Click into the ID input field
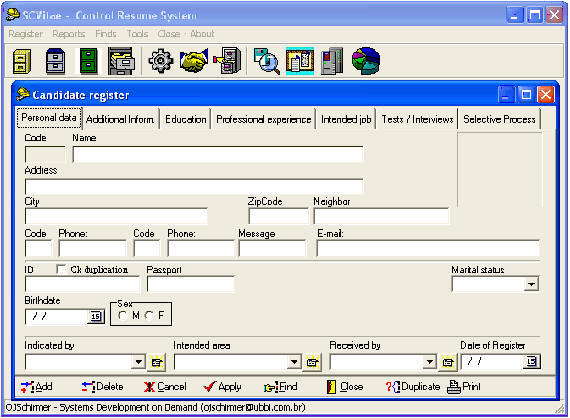This screenshot has width=570, height=418. 82,285
